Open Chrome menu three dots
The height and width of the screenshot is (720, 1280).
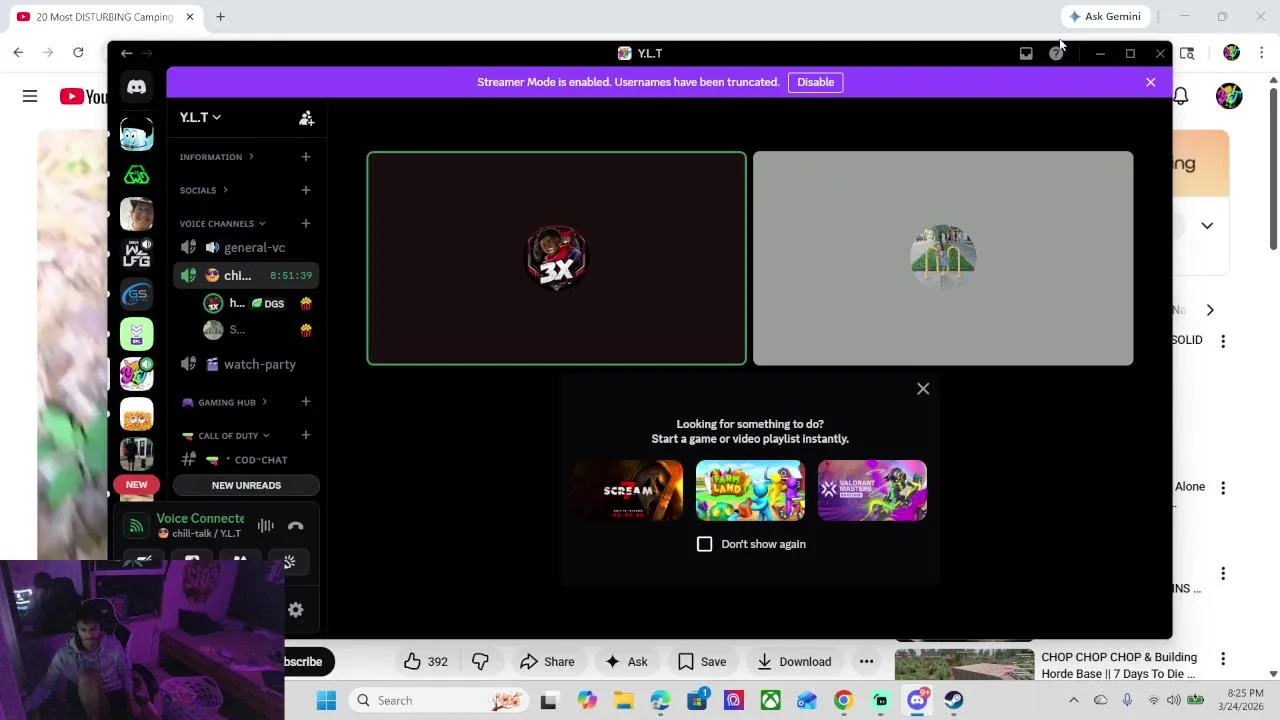coord(1262,53)
